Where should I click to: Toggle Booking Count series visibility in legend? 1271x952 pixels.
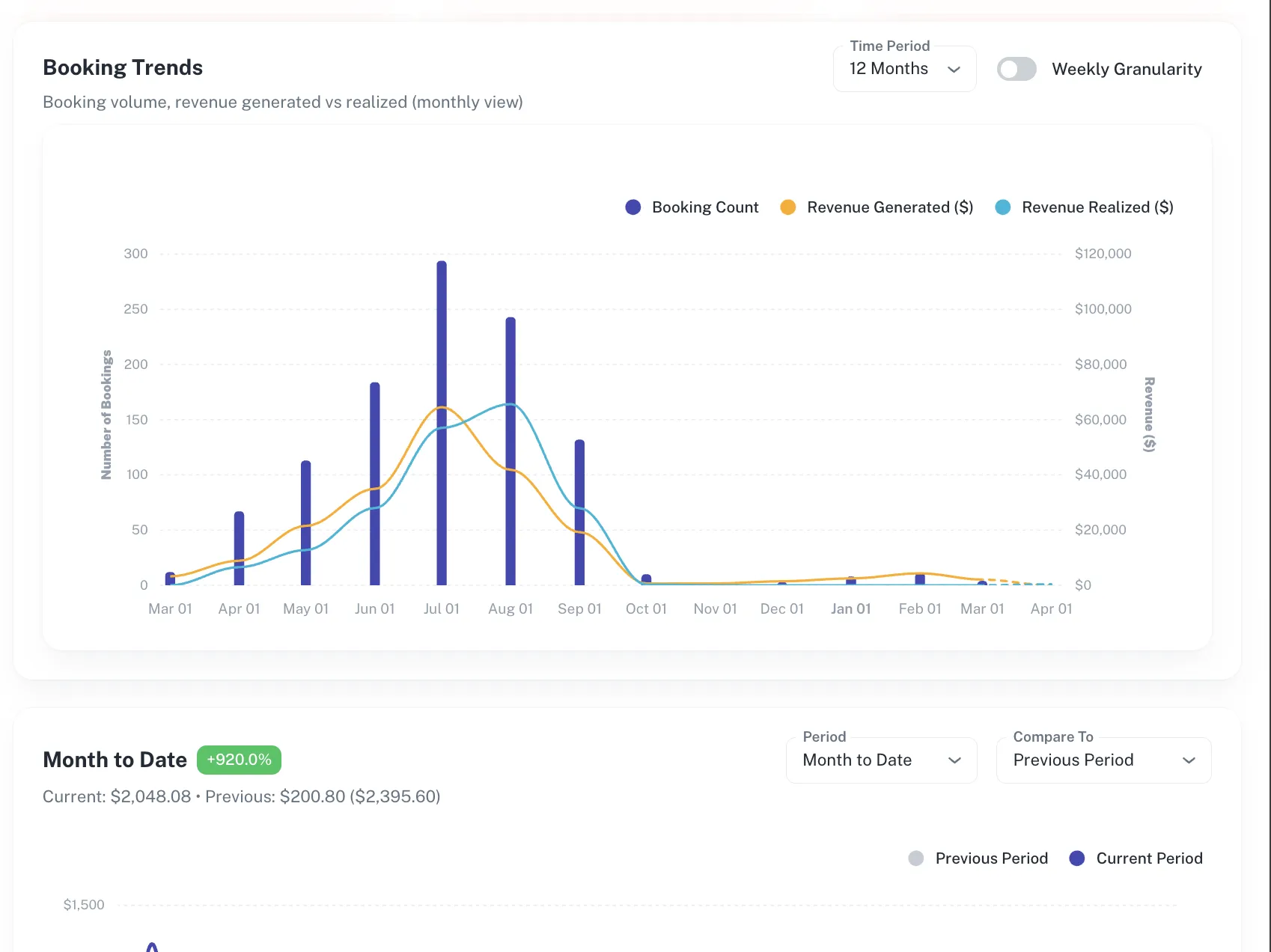click(633, 207)
